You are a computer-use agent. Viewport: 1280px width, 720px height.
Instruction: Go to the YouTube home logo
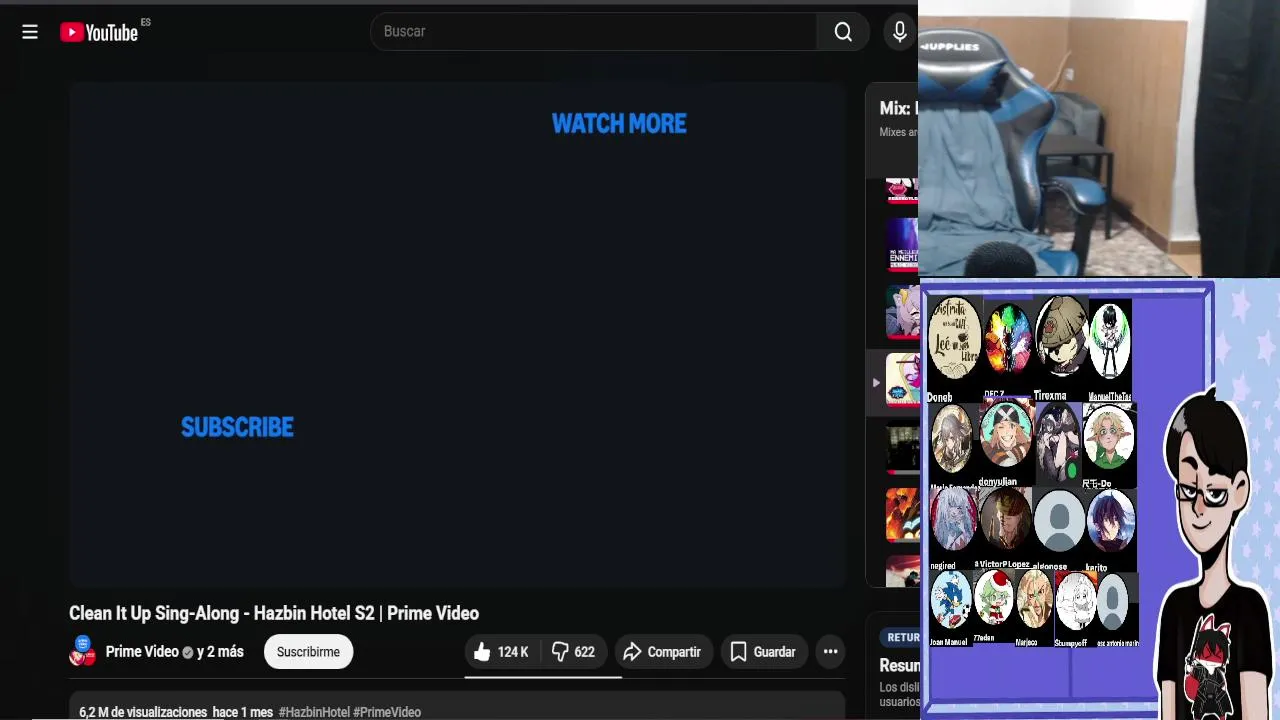point(99,32)
